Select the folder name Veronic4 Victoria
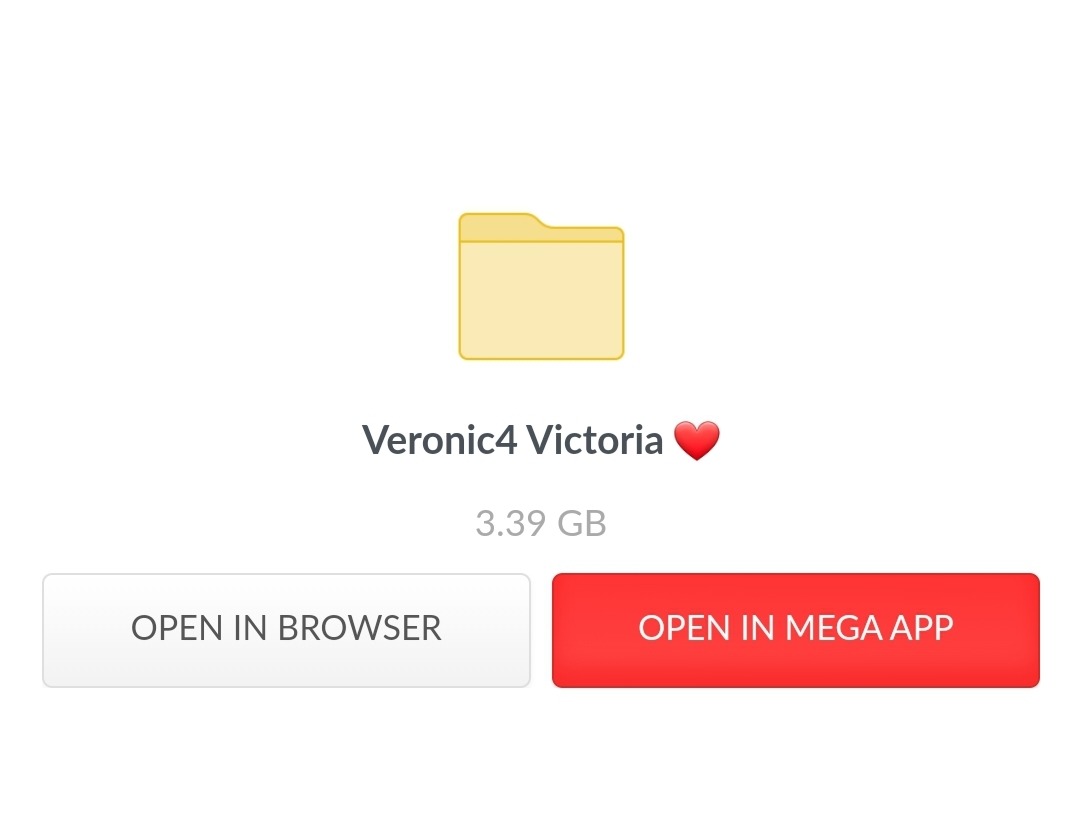 [x=512, y=440]
